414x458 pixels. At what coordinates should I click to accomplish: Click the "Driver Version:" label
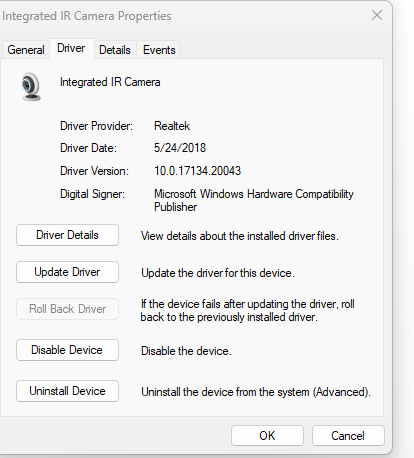[x=94, y=171]
